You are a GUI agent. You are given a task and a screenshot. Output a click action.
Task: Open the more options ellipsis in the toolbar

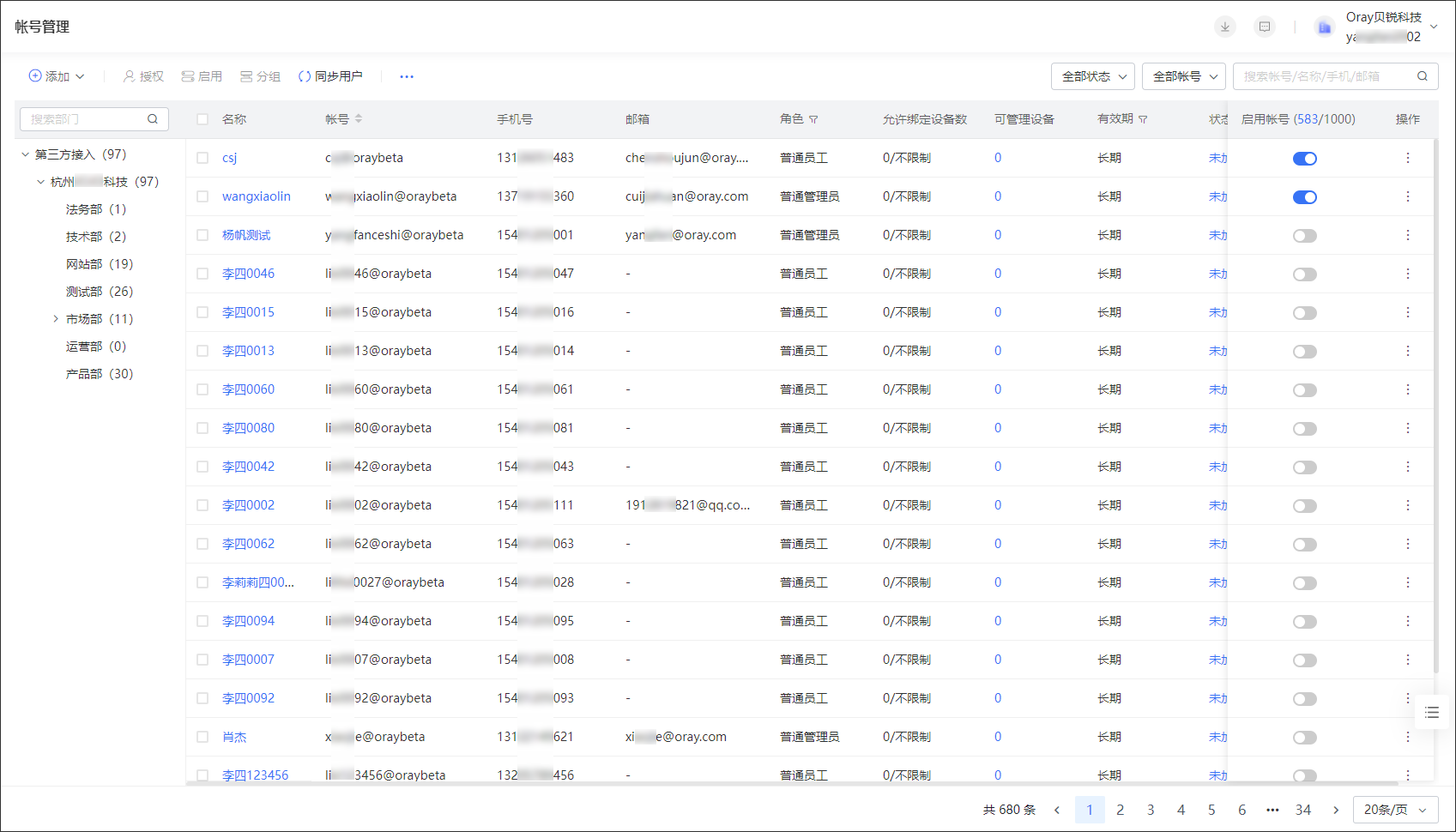[407, 76]
